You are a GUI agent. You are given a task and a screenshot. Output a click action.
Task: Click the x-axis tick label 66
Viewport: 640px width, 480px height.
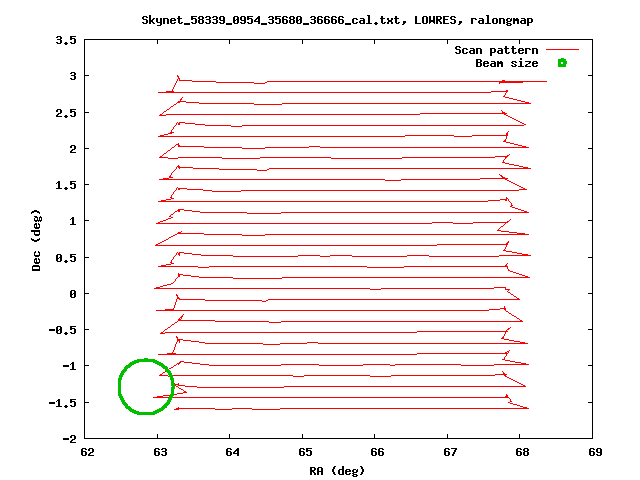(378, 452)
